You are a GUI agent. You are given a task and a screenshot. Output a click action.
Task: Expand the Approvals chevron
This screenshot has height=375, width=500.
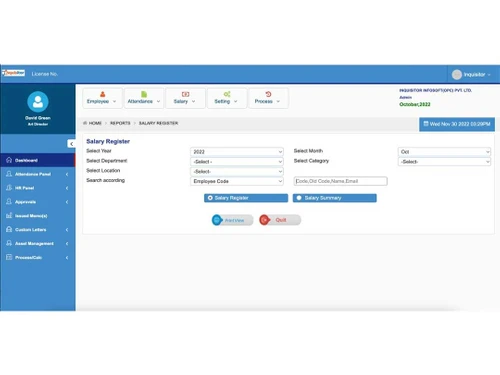(67, 202)
